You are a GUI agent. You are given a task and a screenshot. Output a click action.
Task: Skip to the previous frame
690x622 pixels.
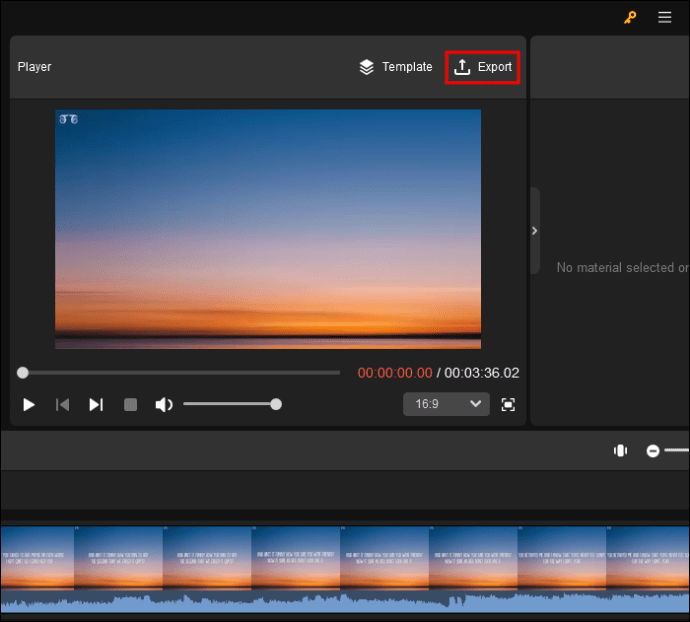point(62,404)
